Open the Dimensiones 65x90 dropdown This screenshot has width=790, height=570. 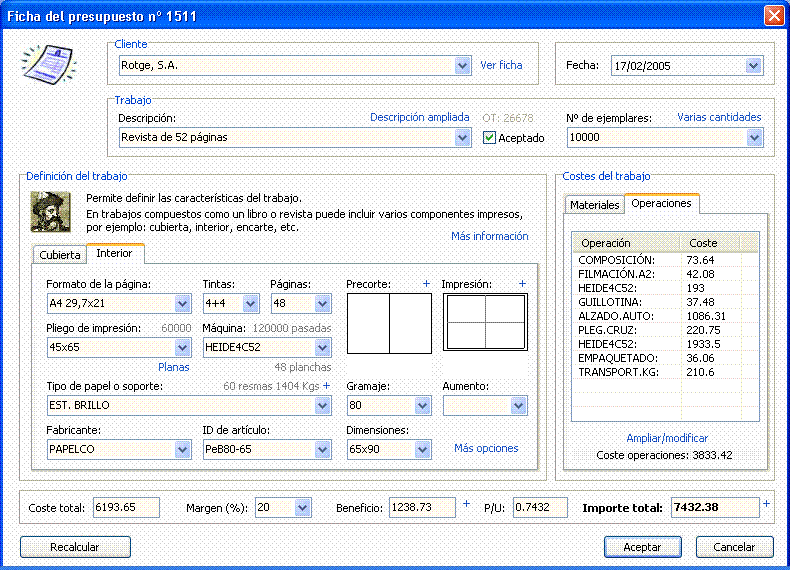click(x=422, y=450)
